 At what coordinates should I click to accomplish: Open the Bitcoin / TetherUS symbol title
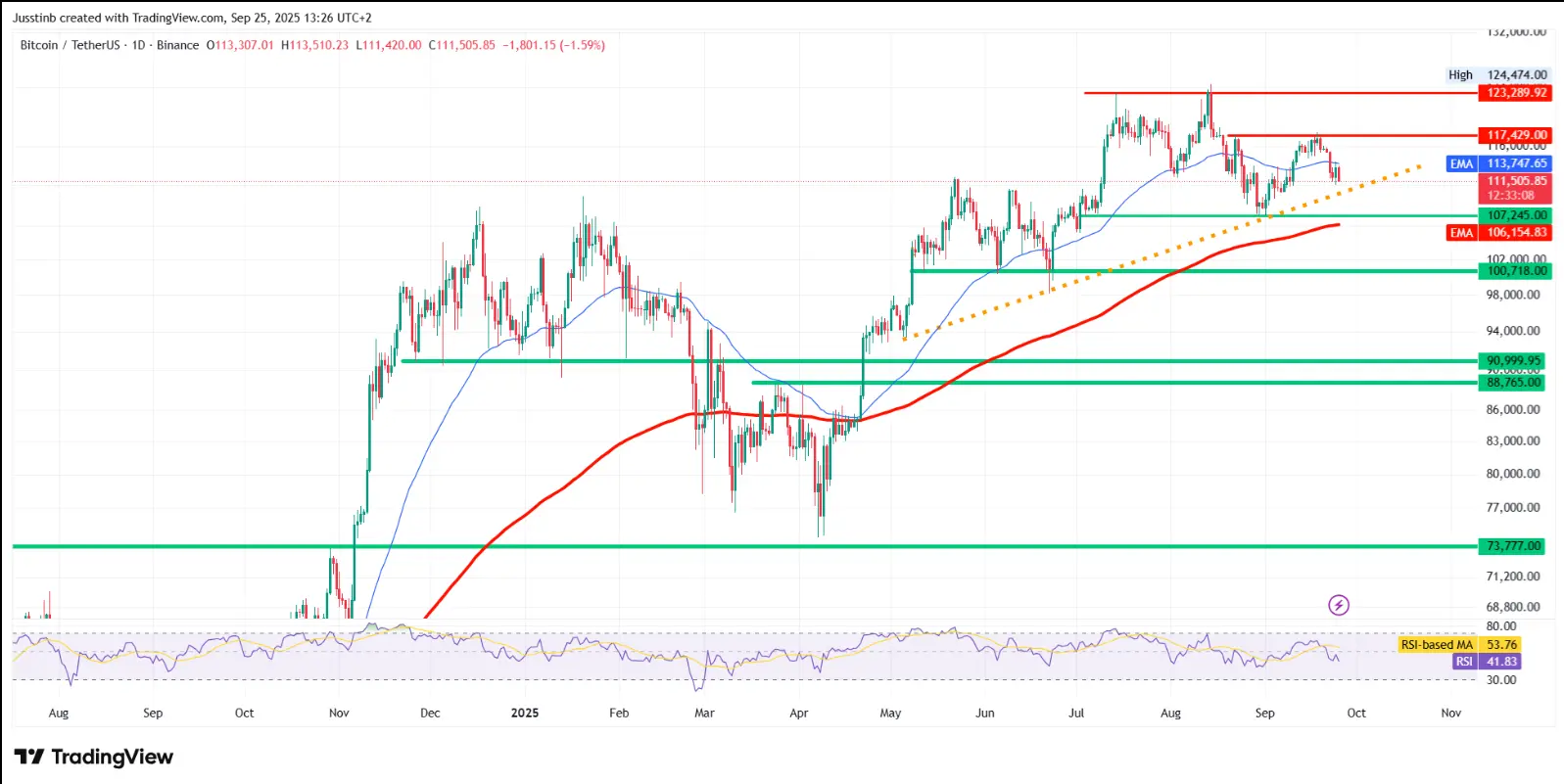point(70,45)
